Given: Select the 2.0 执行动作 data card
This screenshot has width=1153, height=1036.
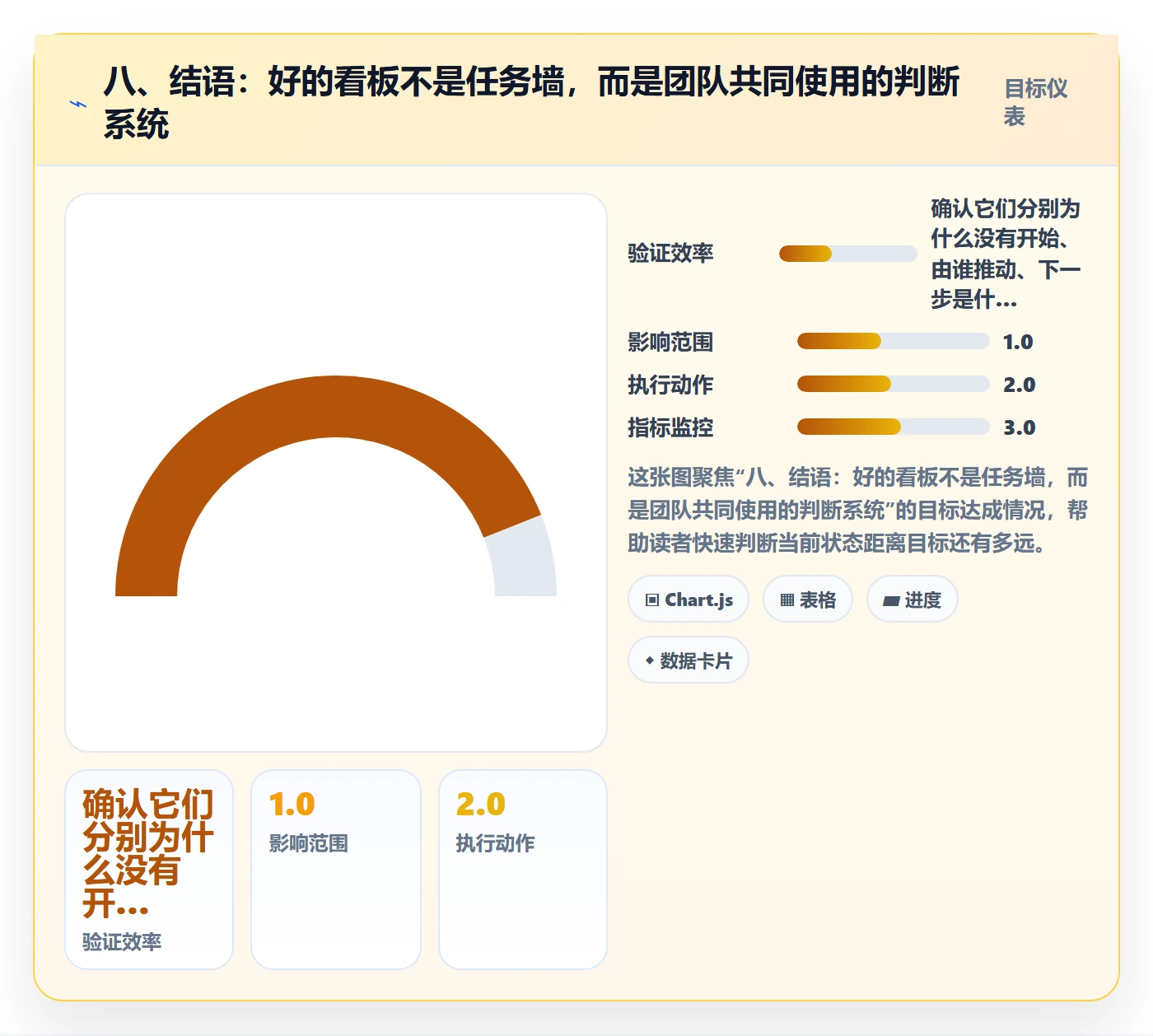Looking at the screenshot, I should 523,870.
